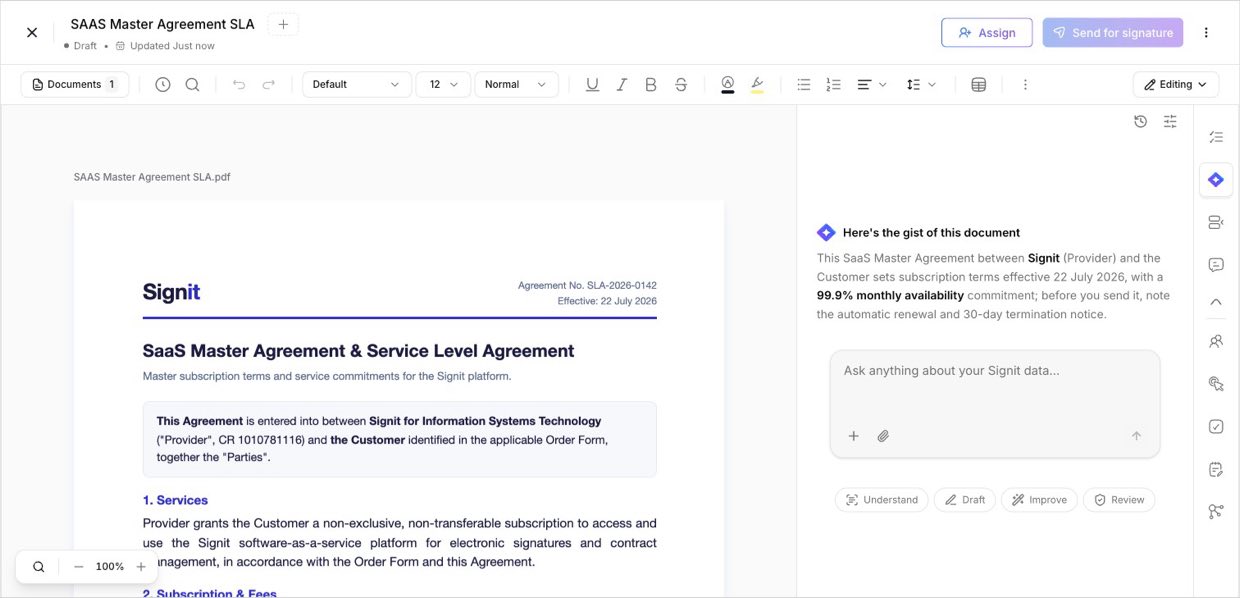Open the clause notes sidebar icon
Image resolution: width=1240 pixels, height=598 pixels.
pyautogui.click(x=1216, y=469)
